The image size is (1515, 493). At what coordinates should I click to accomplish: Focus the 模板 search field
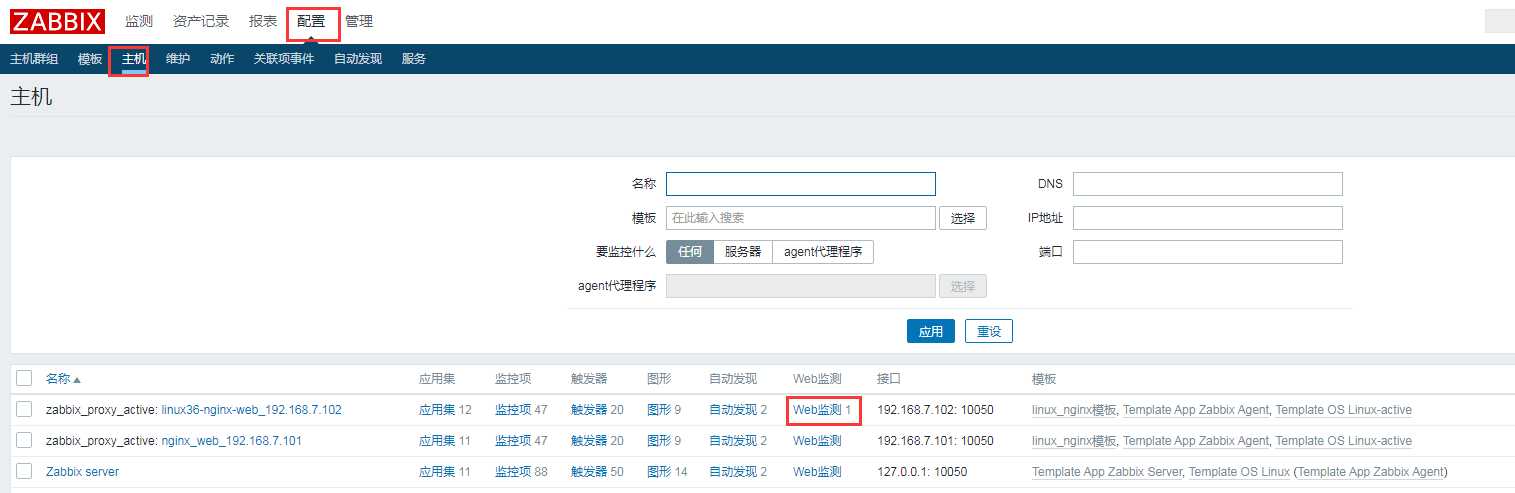801,218
